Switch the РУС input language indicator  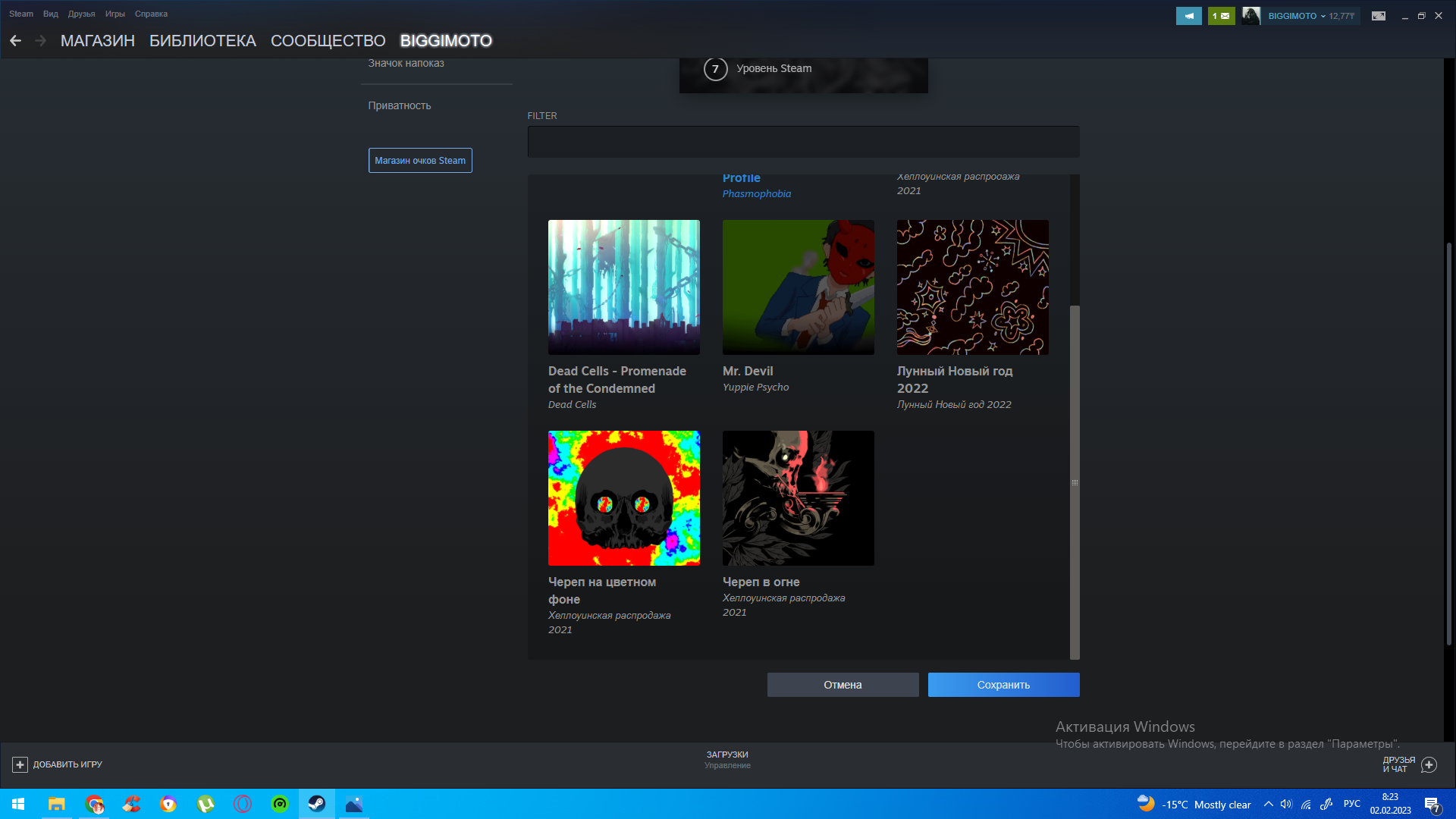(1351, 804)
